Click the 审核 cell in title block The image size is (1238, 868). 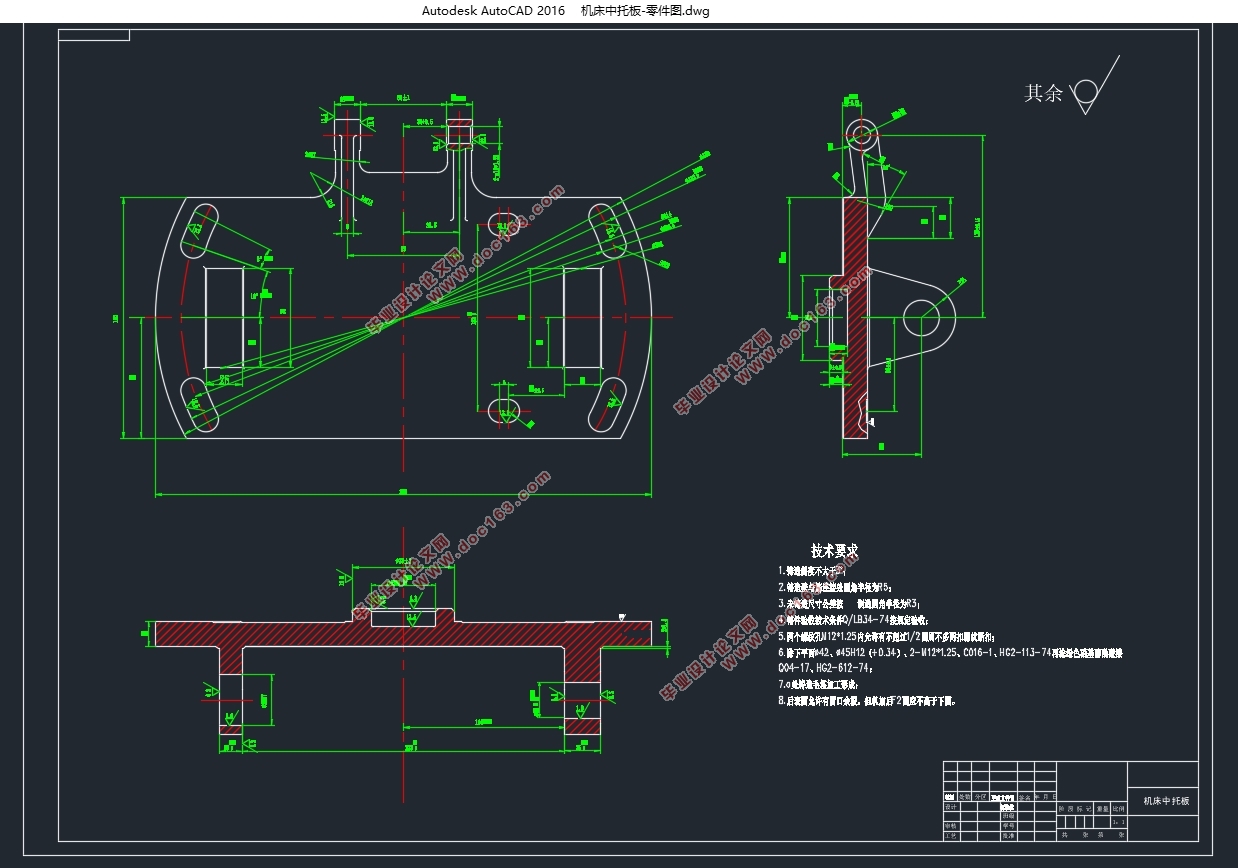point(952,826)
